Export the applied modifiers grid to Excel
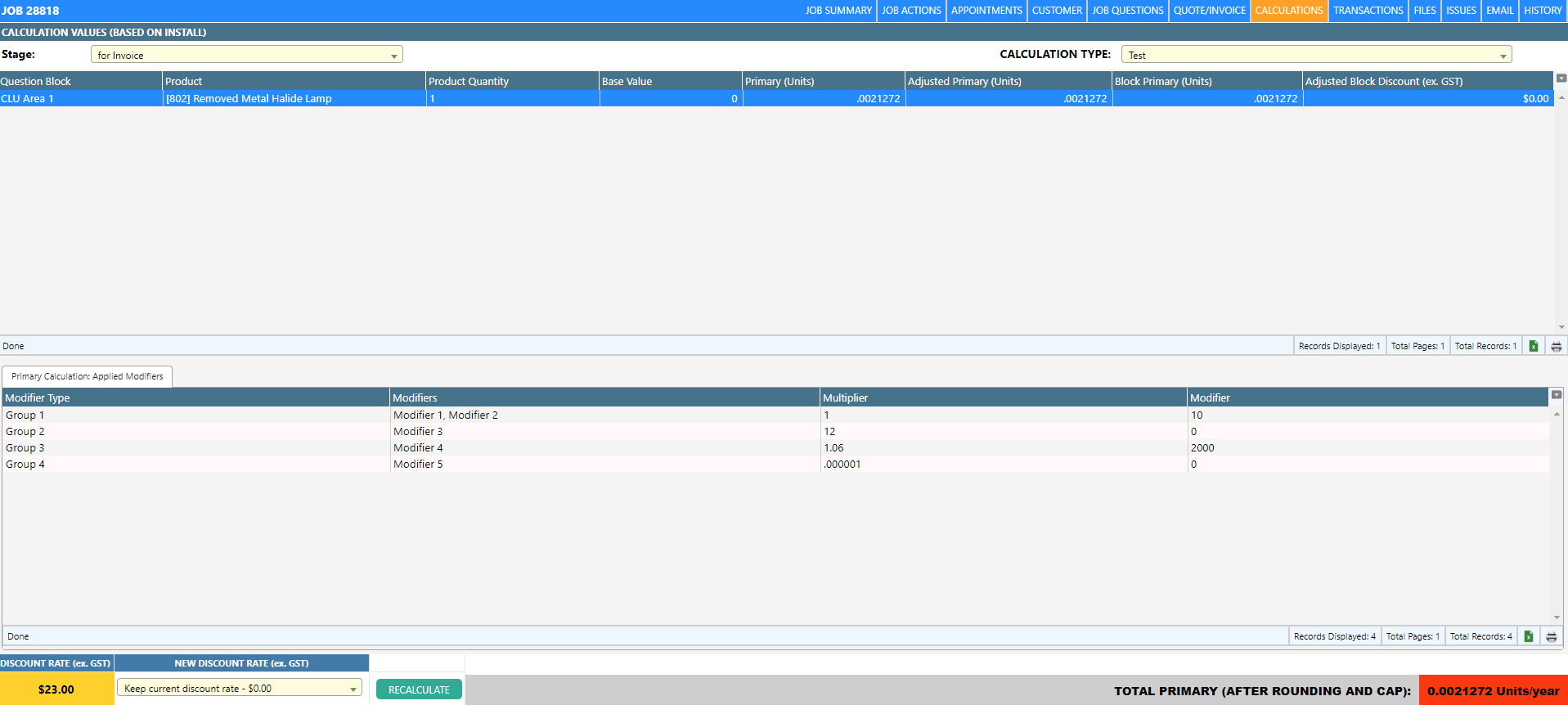Screen dimensions: 1568x705 (1528, 636)
